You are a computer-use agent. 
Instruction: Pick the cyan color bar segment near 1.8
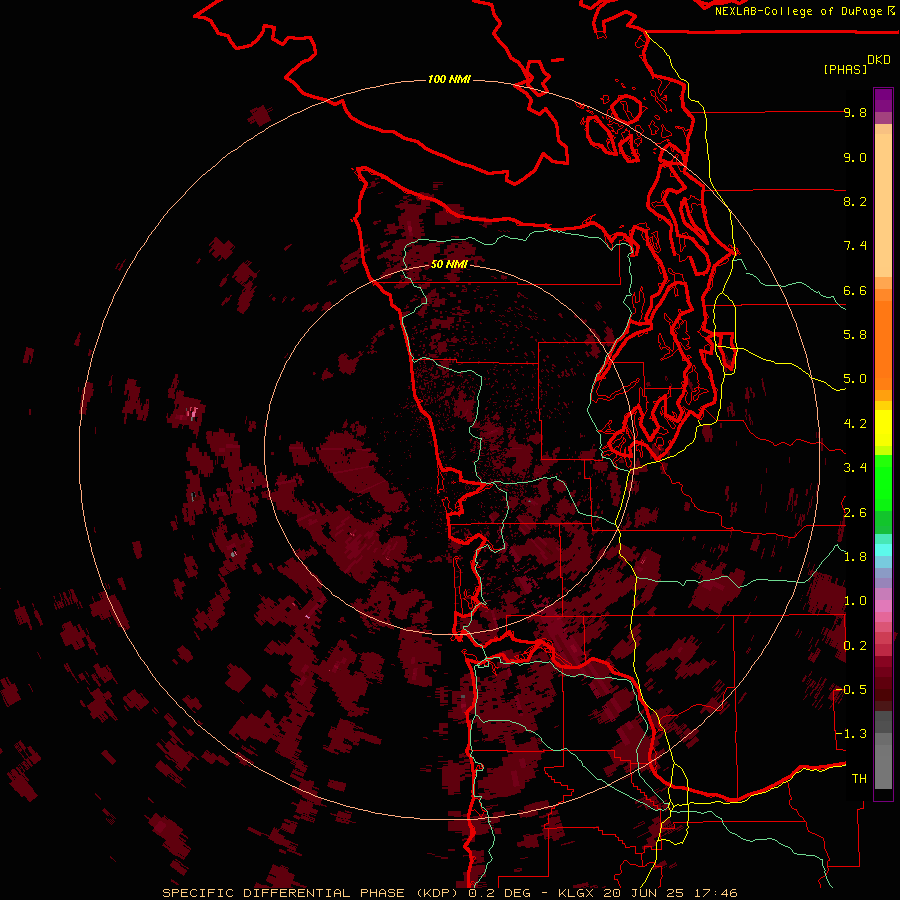[883, 550]
